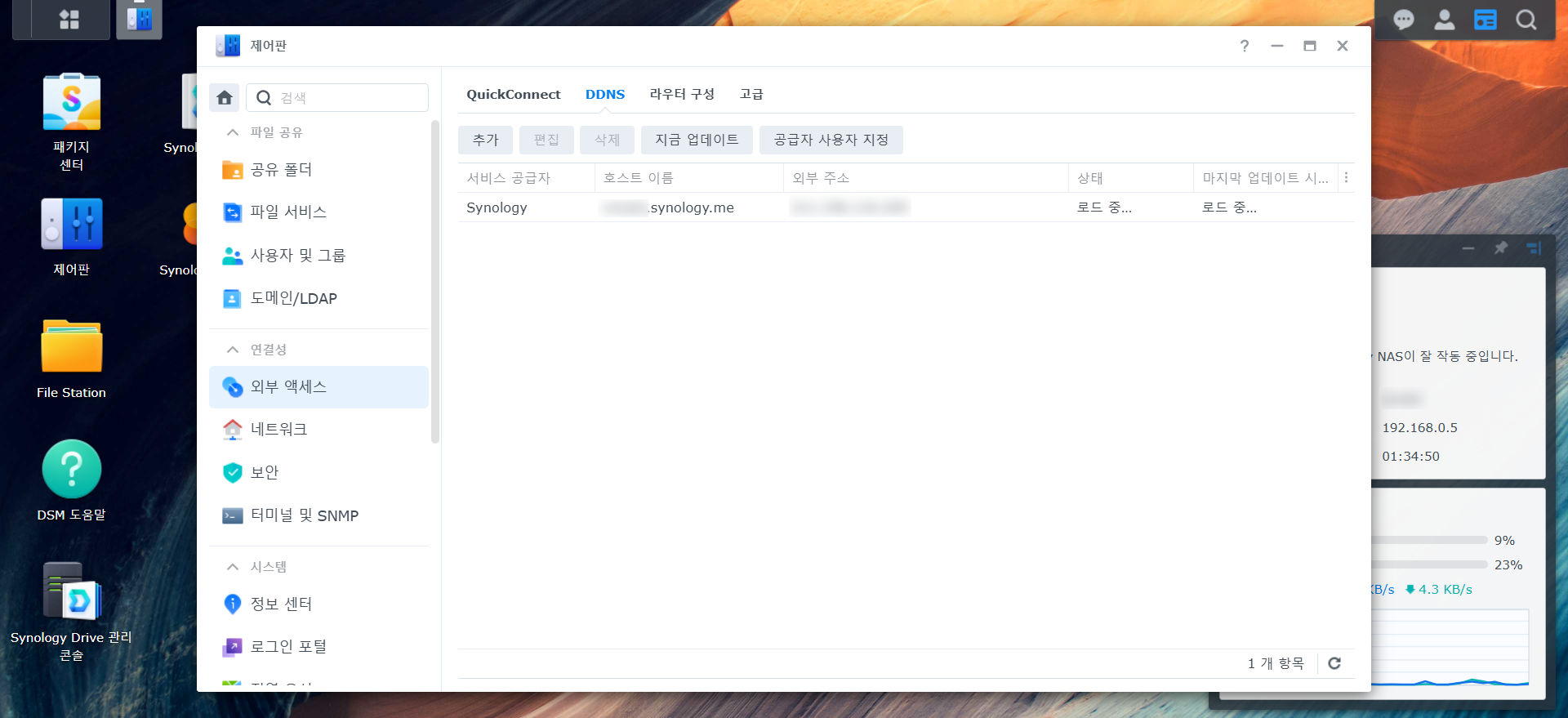1568x718 pixels.
Task: Click the 추가 button
Action: (485, 140)
